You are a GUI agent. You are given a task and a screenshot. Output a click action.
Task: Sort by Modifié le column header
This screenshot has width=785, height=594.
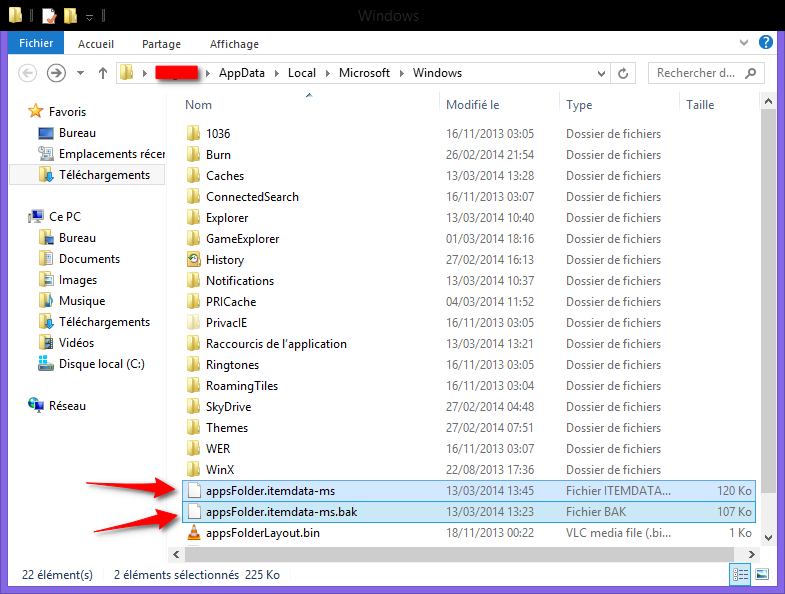(472, 105)
